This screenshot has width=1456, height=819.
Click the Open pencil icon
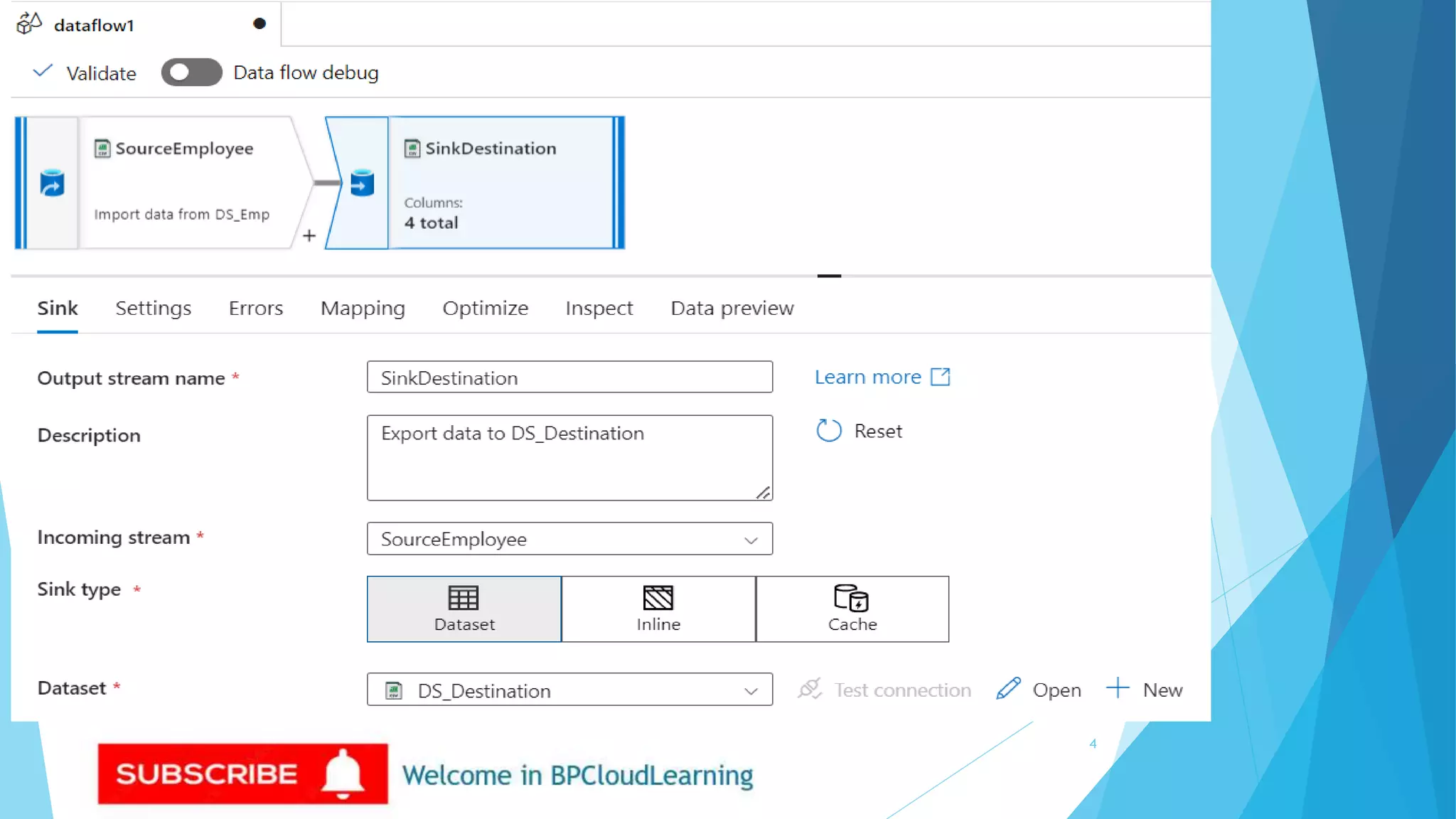[x=1008, y=689]
